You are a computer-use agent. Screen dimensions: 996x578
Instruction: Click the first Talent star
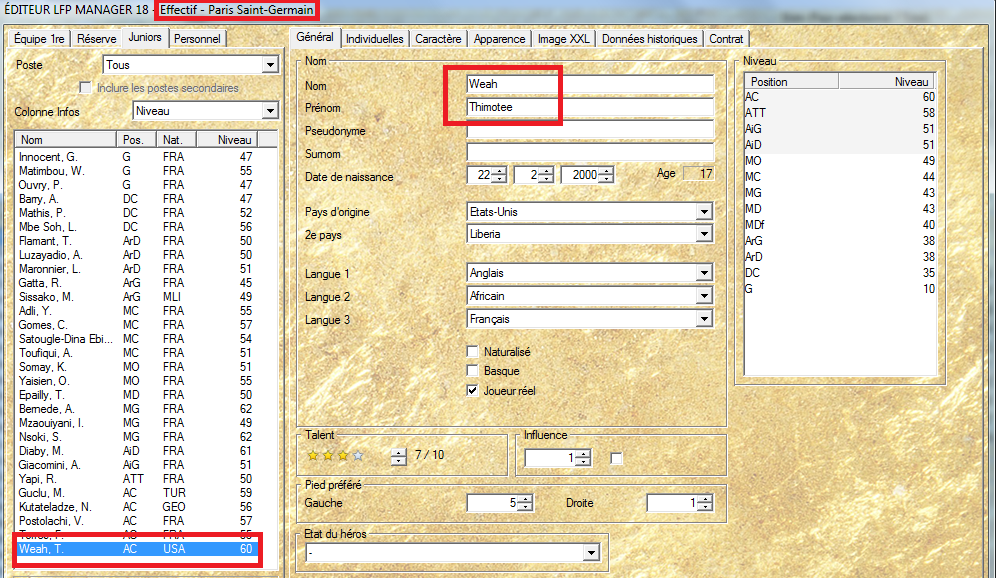tap(313, 455)
